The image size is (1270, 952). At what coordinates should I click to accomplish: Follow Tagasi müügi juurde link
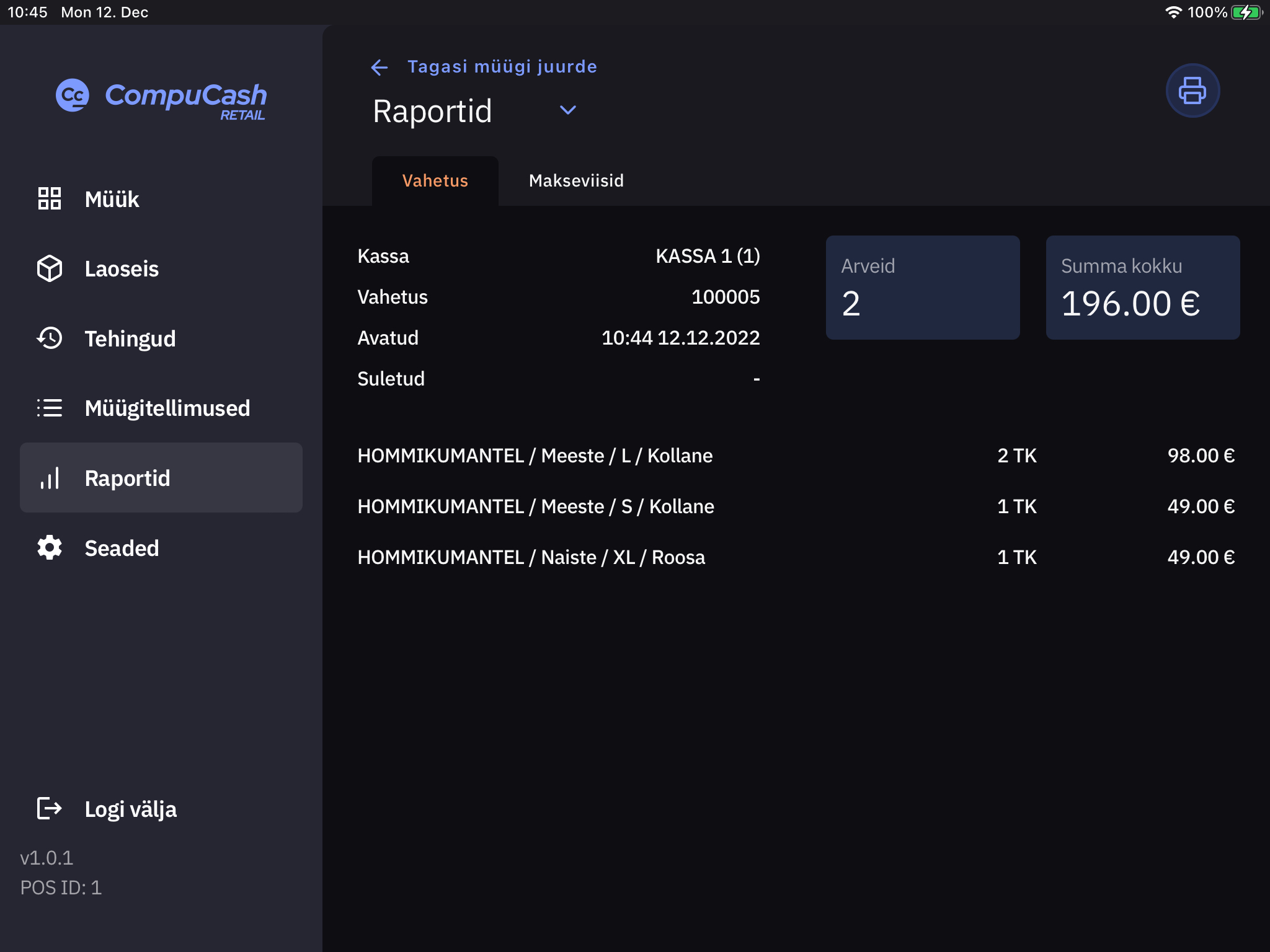502,67
